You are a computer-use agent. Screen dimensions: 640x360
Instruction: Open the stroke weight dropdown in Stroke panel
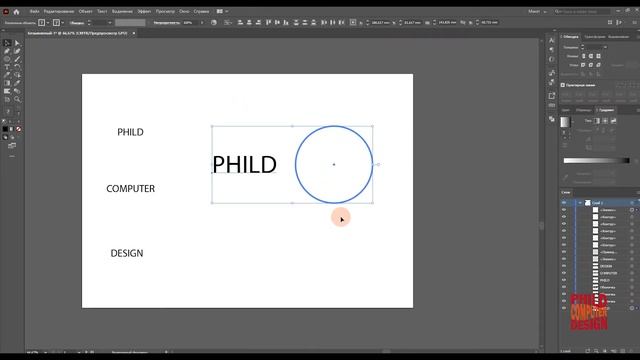coord(605,47)
